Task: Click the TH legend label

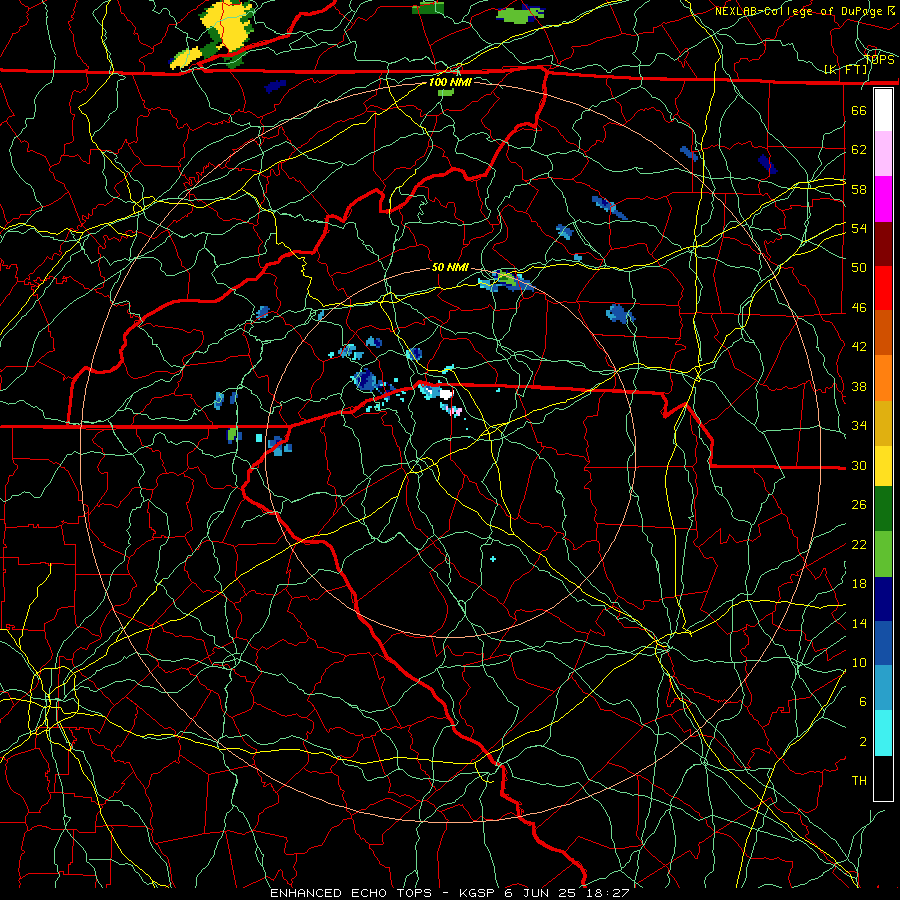Action: point(859,781)
